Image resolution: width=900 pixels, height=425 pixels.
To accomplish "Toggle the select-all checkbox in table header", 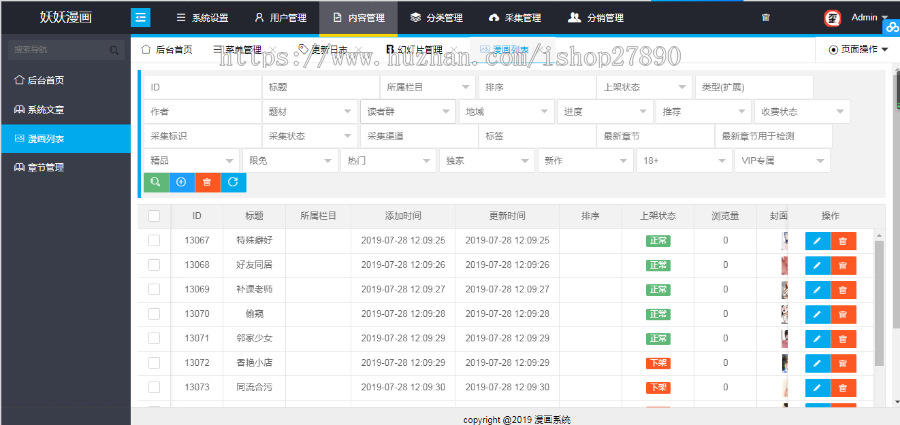I will pyautogui.click(x=154, y=216).
